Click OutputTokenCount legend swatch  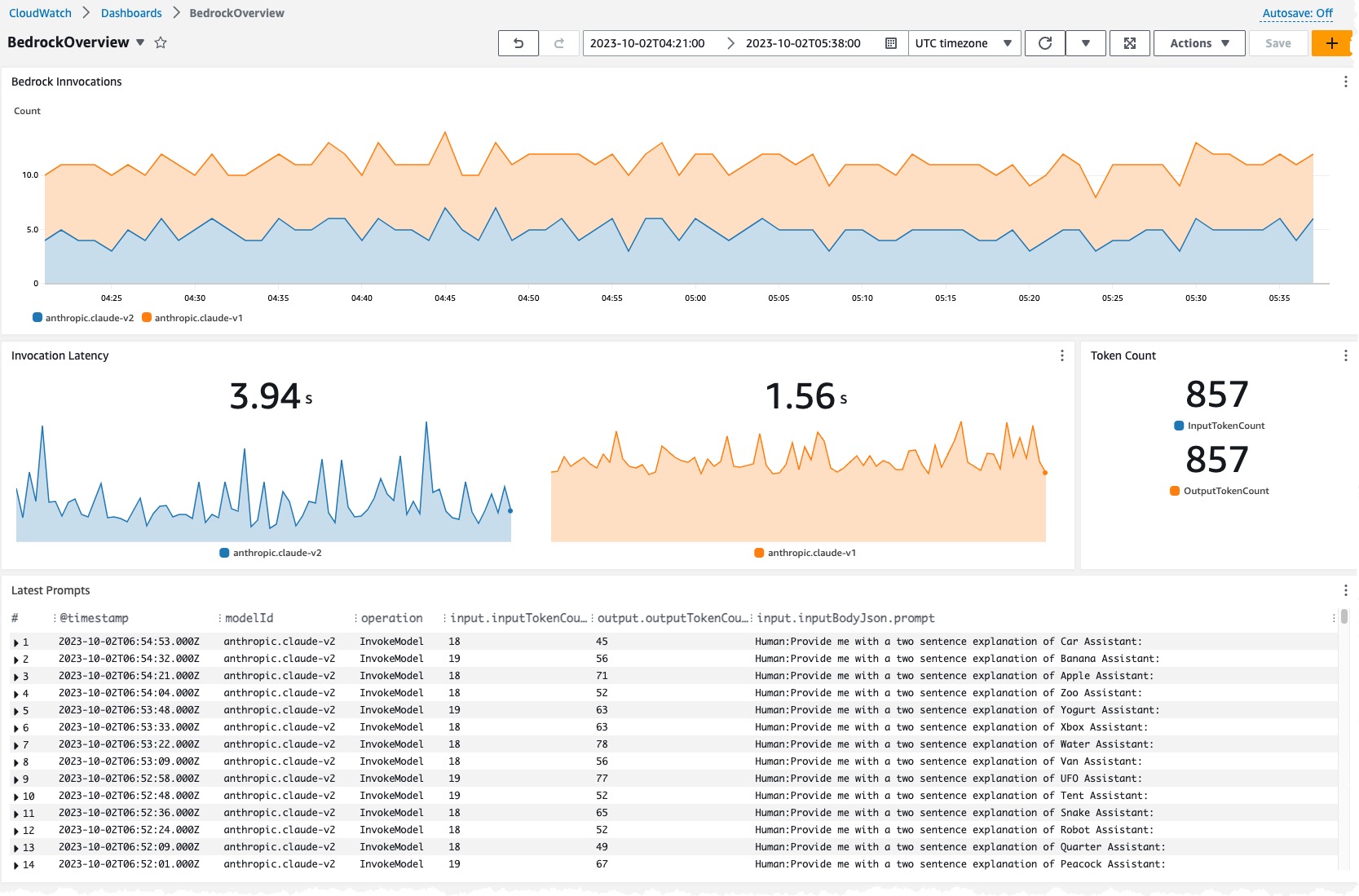point(1175,491)
